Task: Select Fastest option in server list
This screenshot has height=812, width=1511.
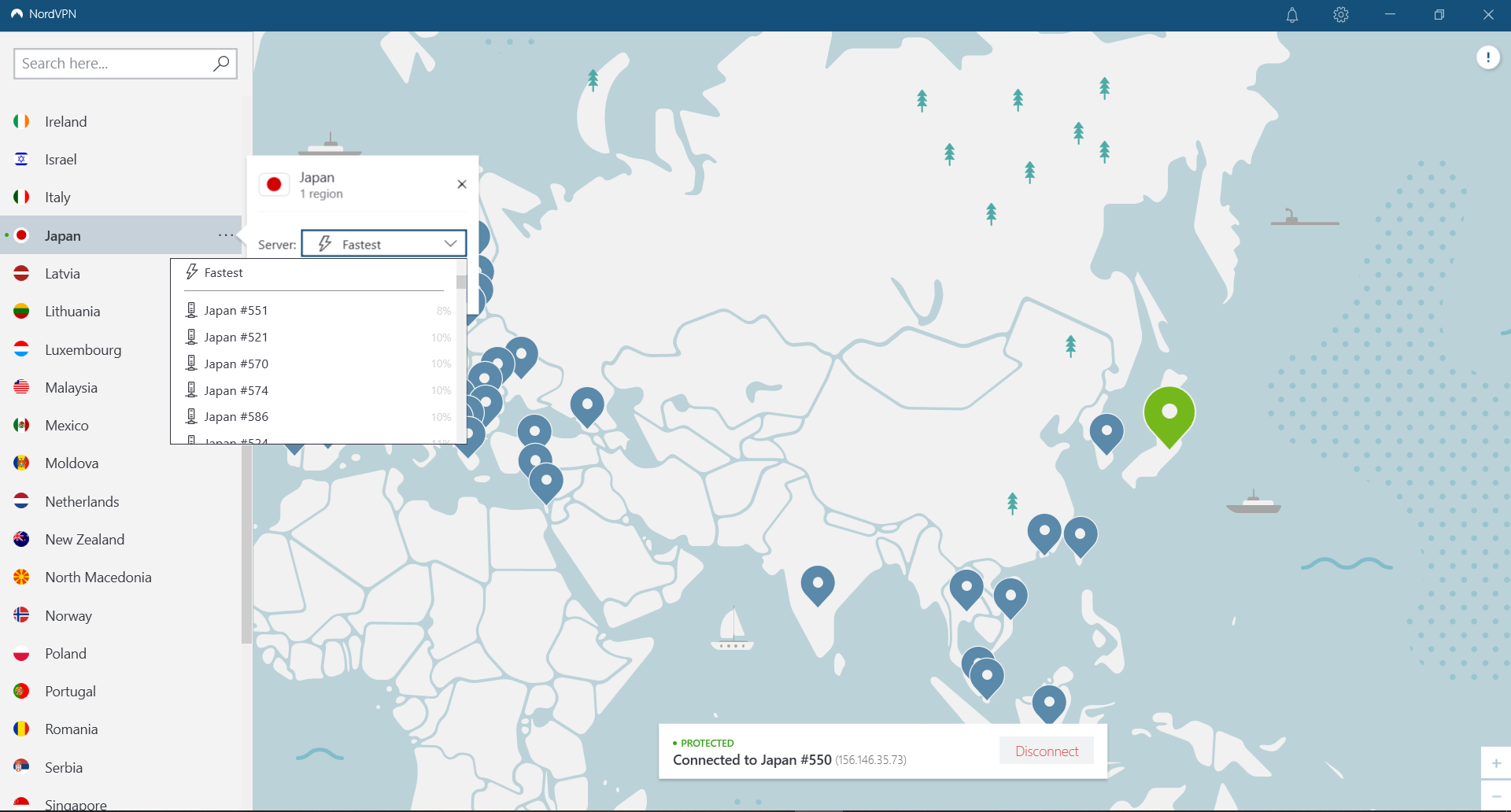Action: pos(313,273)
